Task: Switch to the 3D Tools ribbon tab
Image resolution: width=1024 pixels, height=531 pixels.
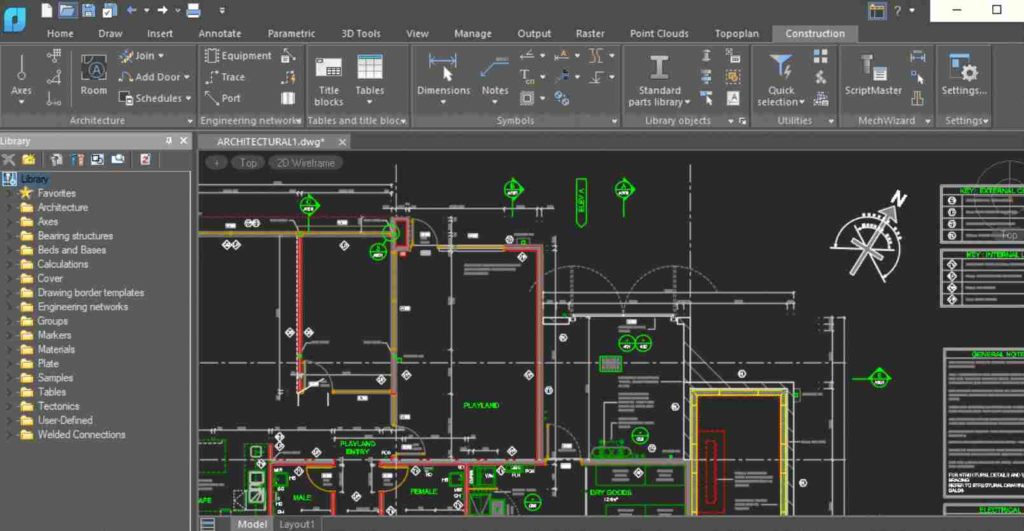Action: tap(360, 33)
